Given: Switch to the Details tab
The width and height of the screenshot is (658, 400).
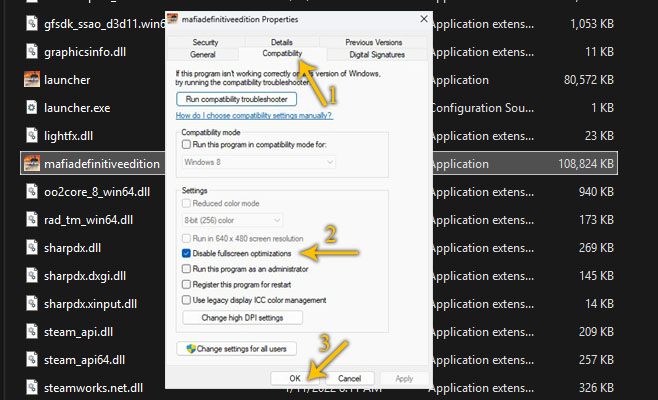Looking at the screenshot, I should (282, 42).
